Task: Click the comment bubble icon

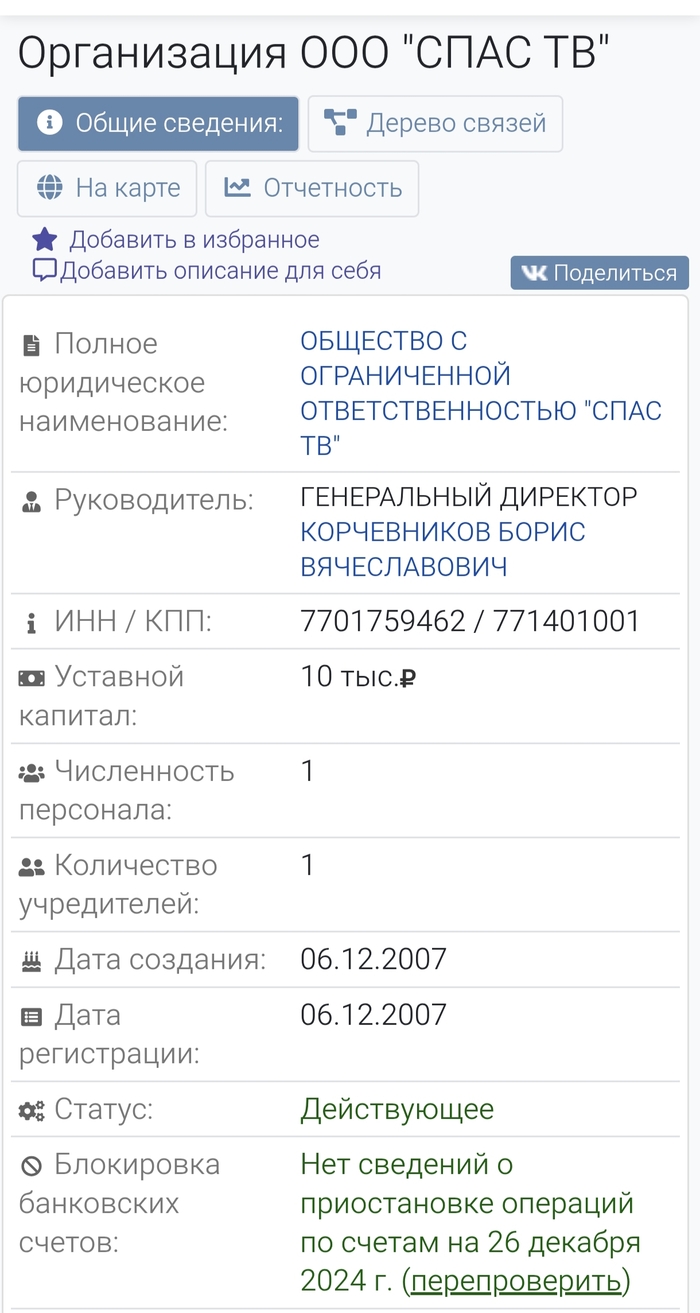Action: point(45,270)
